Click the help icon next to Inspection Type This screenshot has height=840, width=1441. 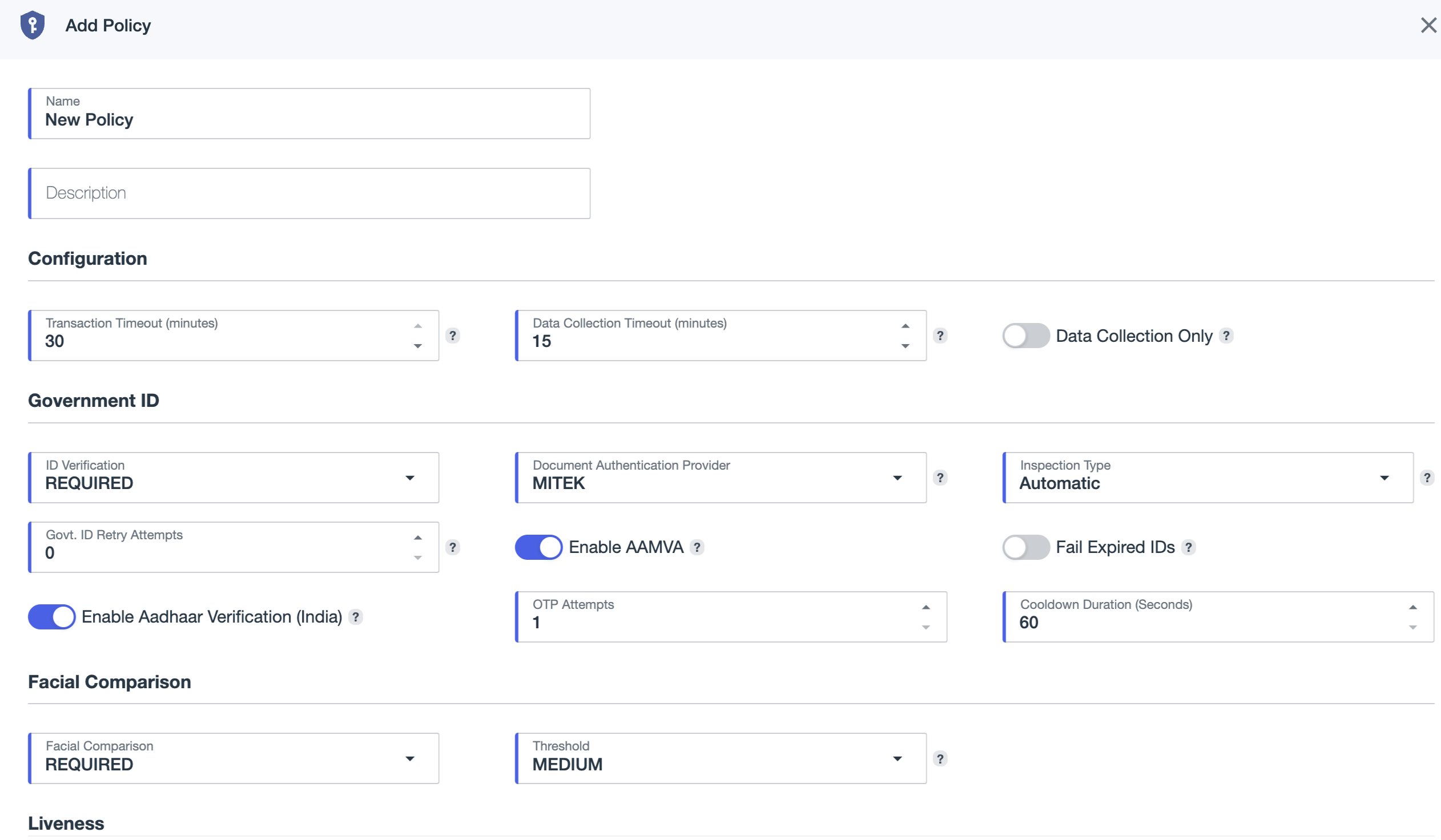pos(1427,478)
